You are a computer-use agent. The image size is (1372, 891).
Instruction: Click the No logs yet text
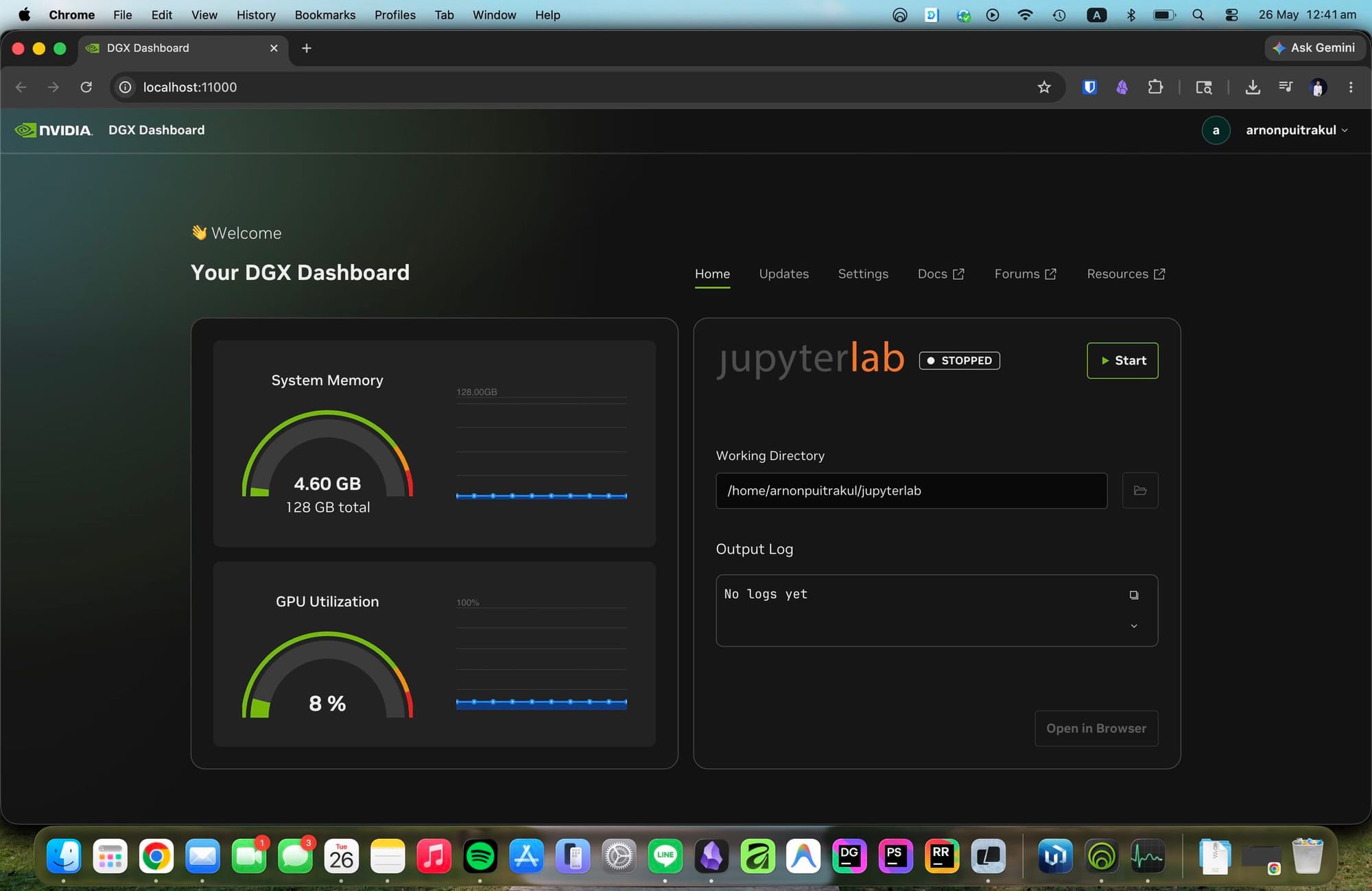click(x=766, y=594)
